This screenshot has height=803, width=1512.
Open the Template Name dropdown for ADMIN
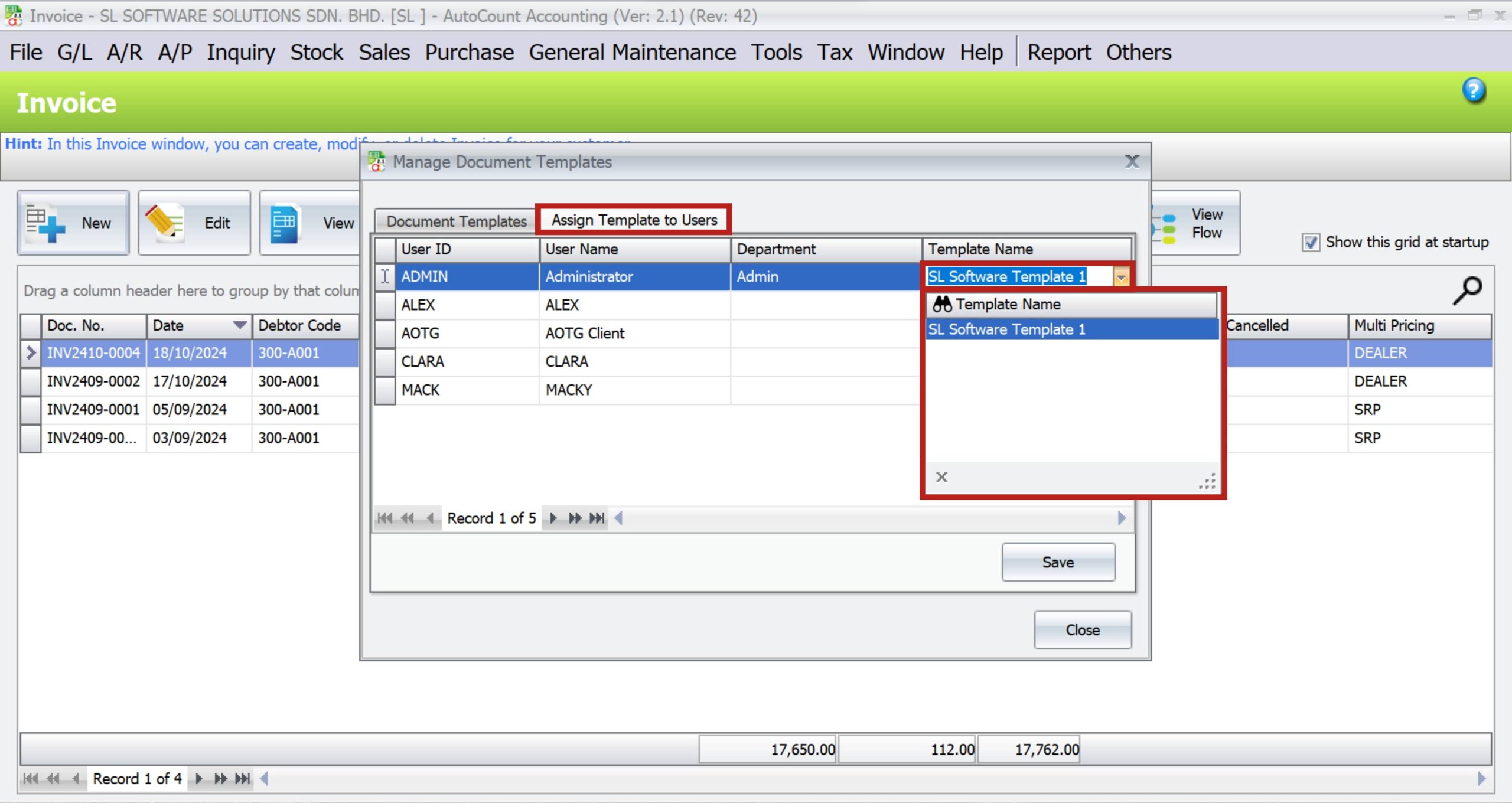pyautogui.click(x=1121, y=276)
